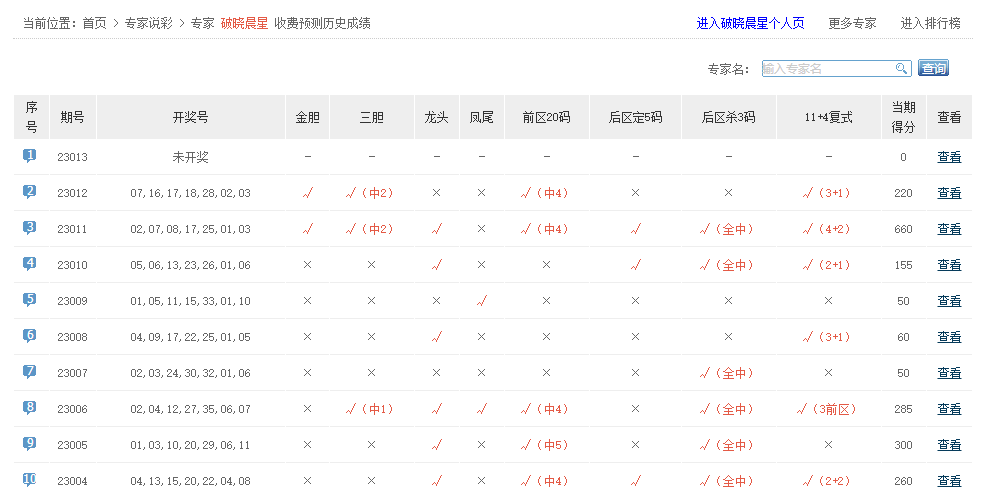Click the number 5 row badge icon
The height and width of the screenshot is (490, 982).
click(x=30, y=300)
